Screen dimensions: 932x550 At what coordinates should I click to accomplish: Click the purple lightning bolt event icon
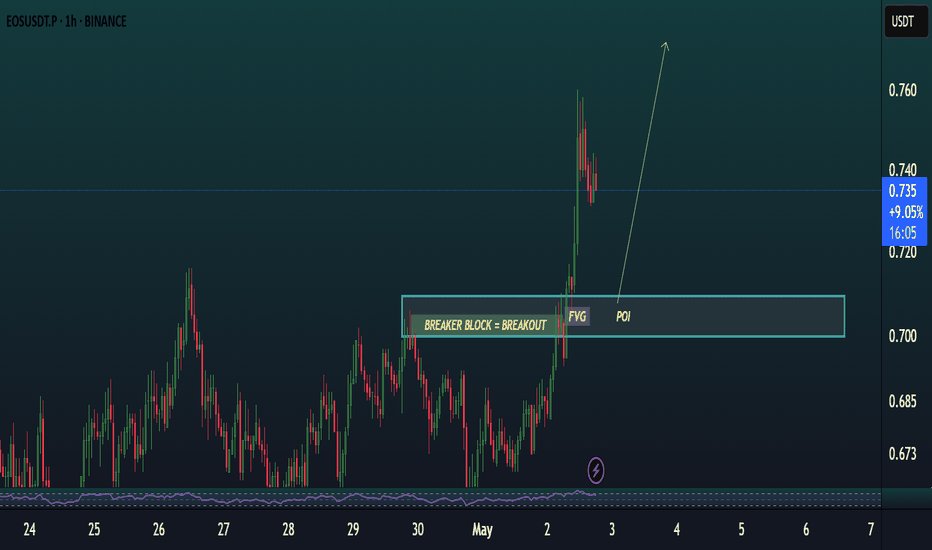(596, 470)
